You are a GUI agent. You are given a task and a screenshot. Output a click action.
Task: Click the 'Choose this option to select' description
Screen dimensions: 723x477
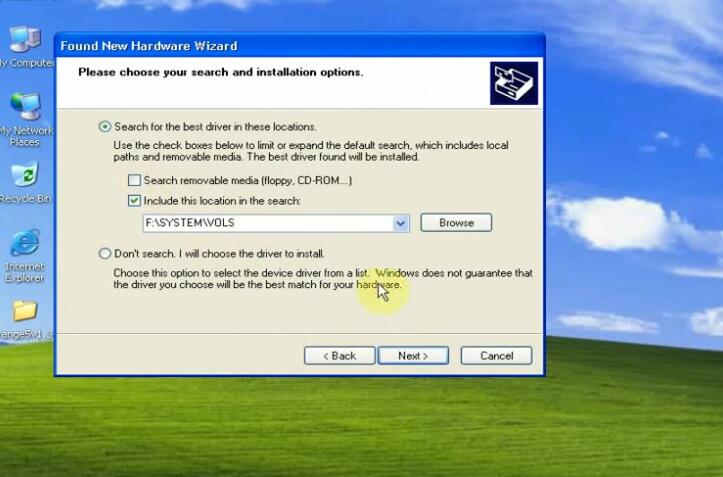click(x=323, y=279)
